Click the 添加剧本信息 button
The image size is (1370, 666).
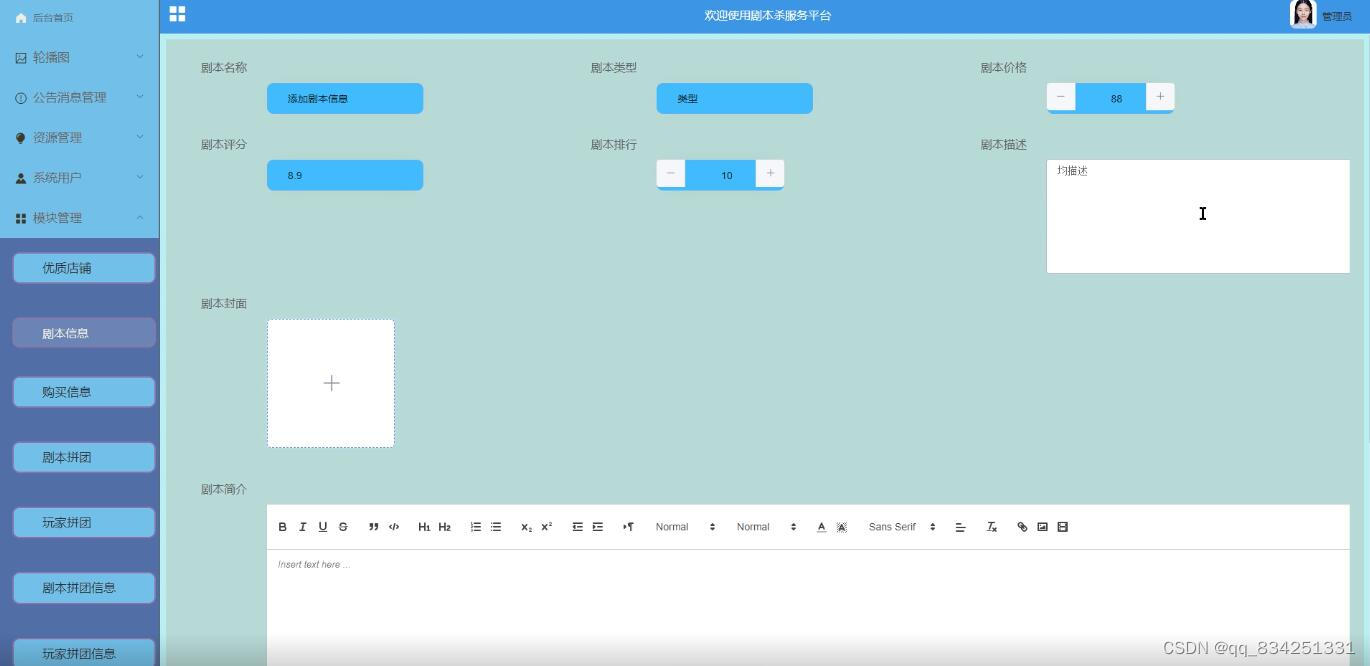344,98
